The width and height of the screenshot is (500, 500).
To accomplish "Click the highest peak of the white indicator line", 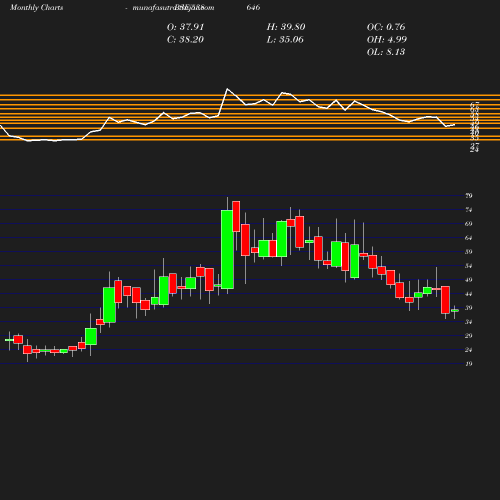I will (x=227, y=89).
